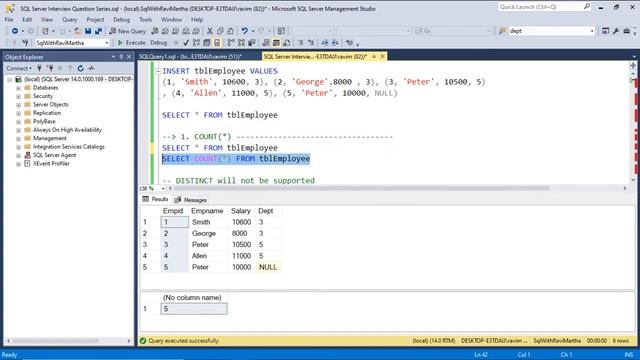Image resolution: width=640 pixels, height=360 pixels.
Task: Click the Cut scissors icon
Action: (210, 31)
